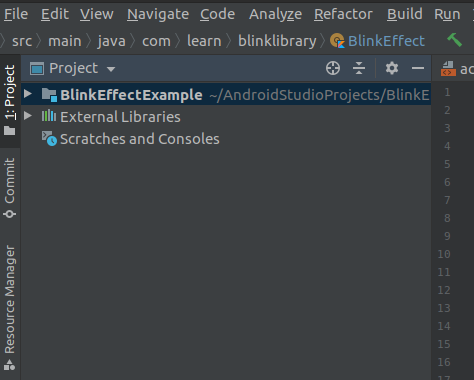Screen dimensions: 474x380
Task: Click the java breadcrumb segment
Action: tap(112, 41)
